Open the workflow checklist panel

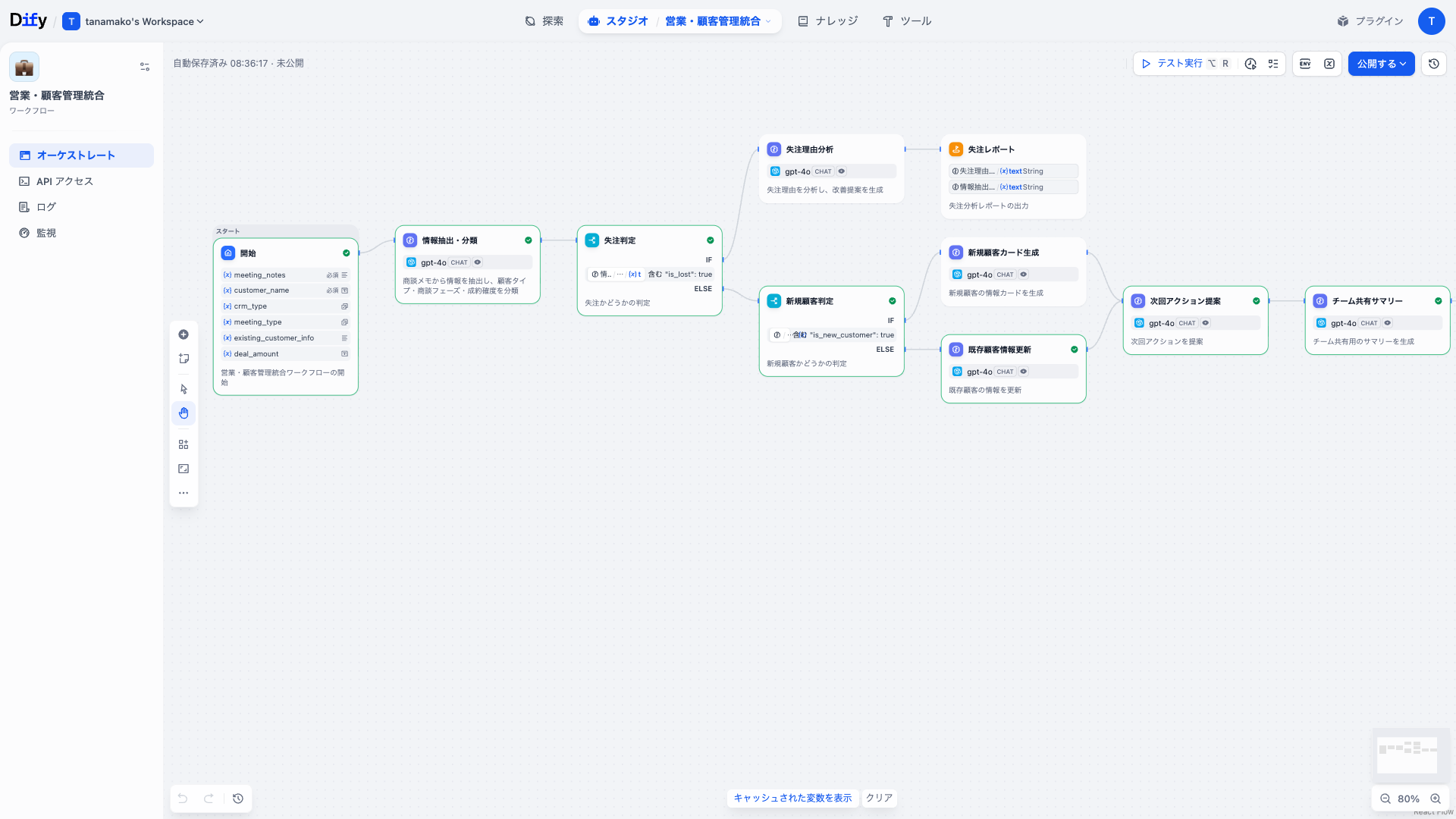point(1274,64)
